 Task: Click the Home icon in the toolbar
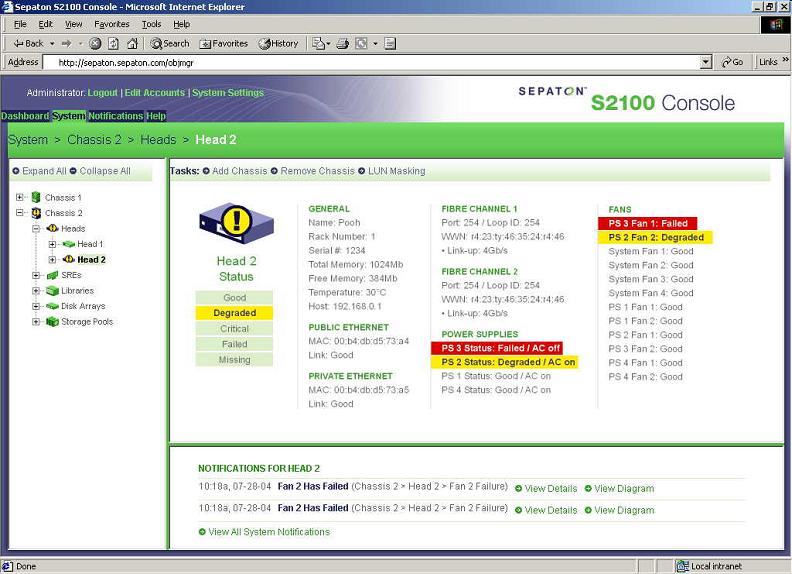click(x=132, y=43)
